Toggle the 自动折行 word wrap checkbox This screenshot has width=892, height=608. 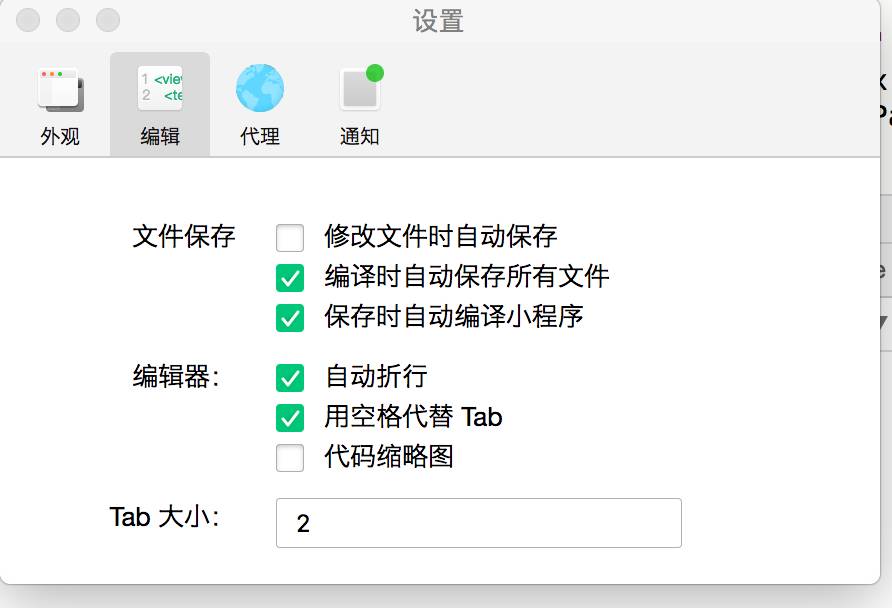[x=290, y=377]
